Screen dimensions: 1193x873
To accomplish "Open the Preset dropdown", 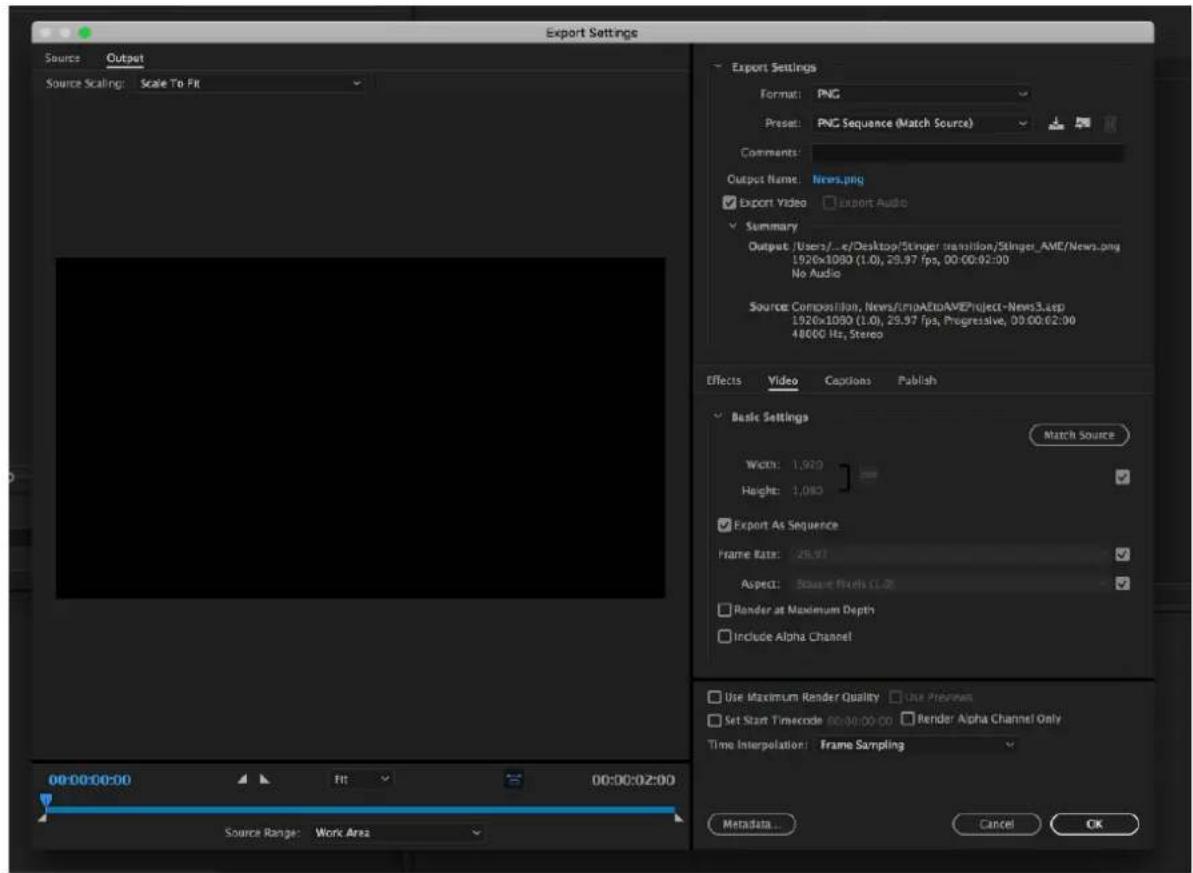I will (921, 123).
